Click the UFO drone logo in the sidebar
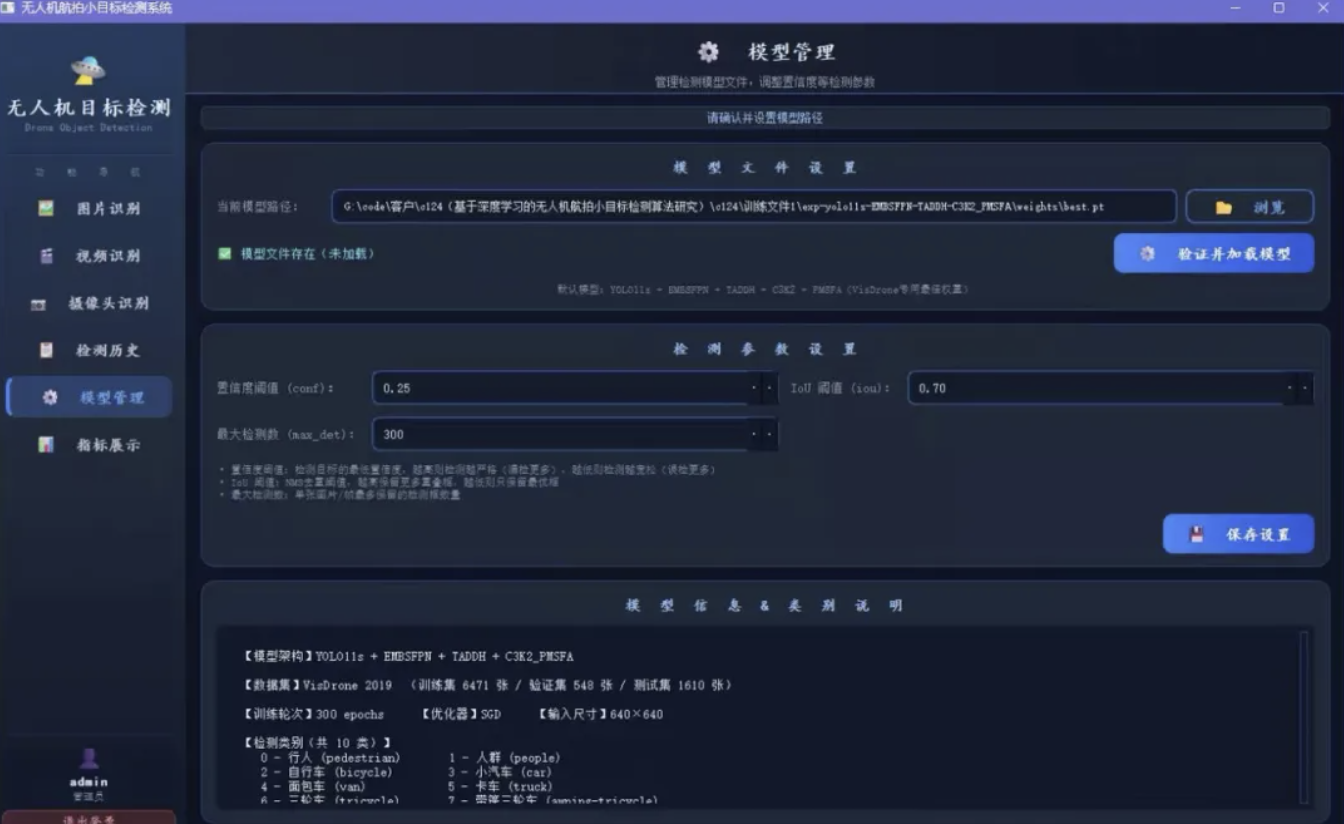Screen dimensions: 1344x824 tap(88, 69)
